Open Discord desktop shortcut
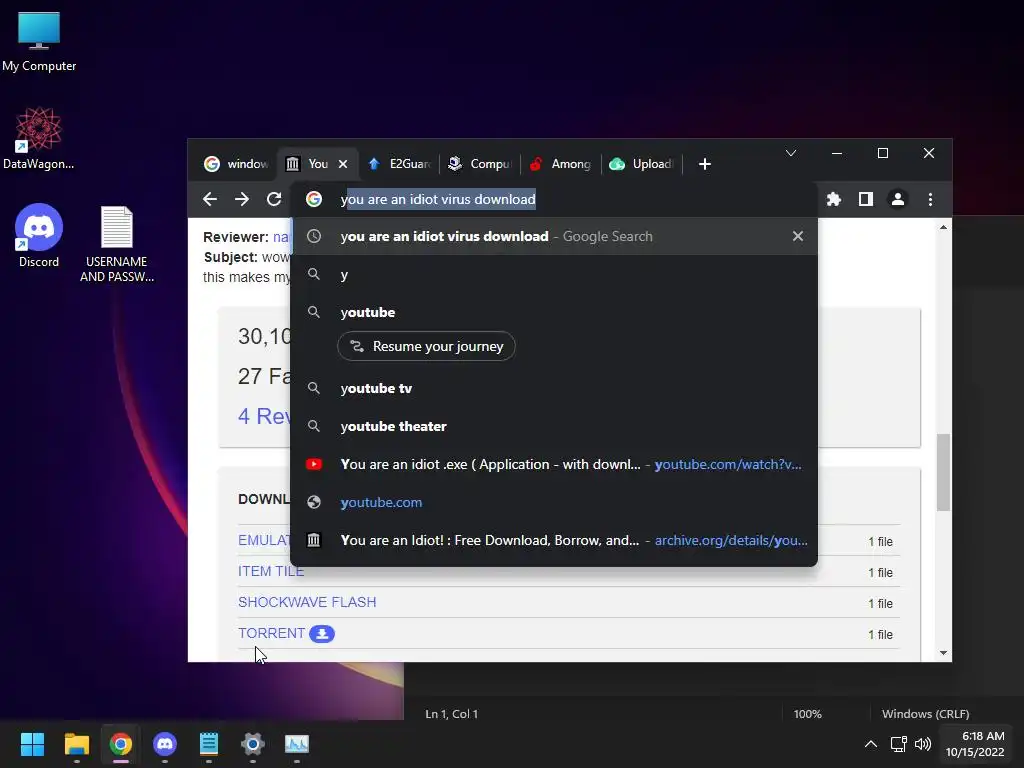The width and height of the screenshot is (1024, 768). pyautogui.click(x=39, y=236)
